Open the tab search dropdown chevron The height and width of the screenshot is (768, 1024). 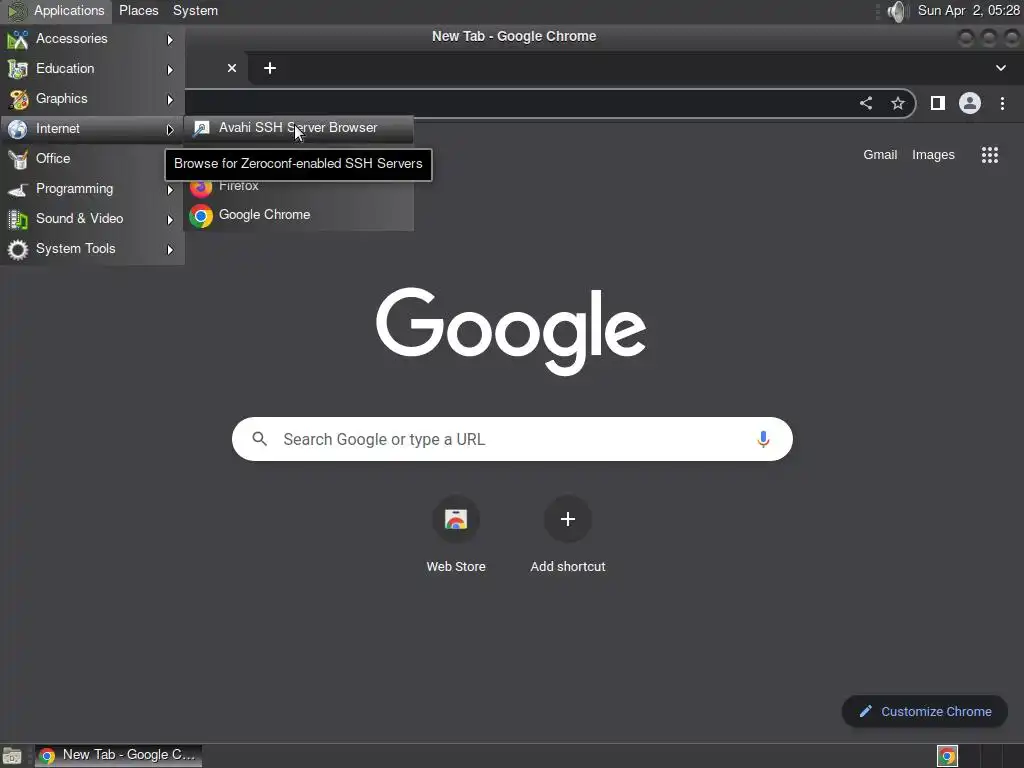tap(1000, 68)
